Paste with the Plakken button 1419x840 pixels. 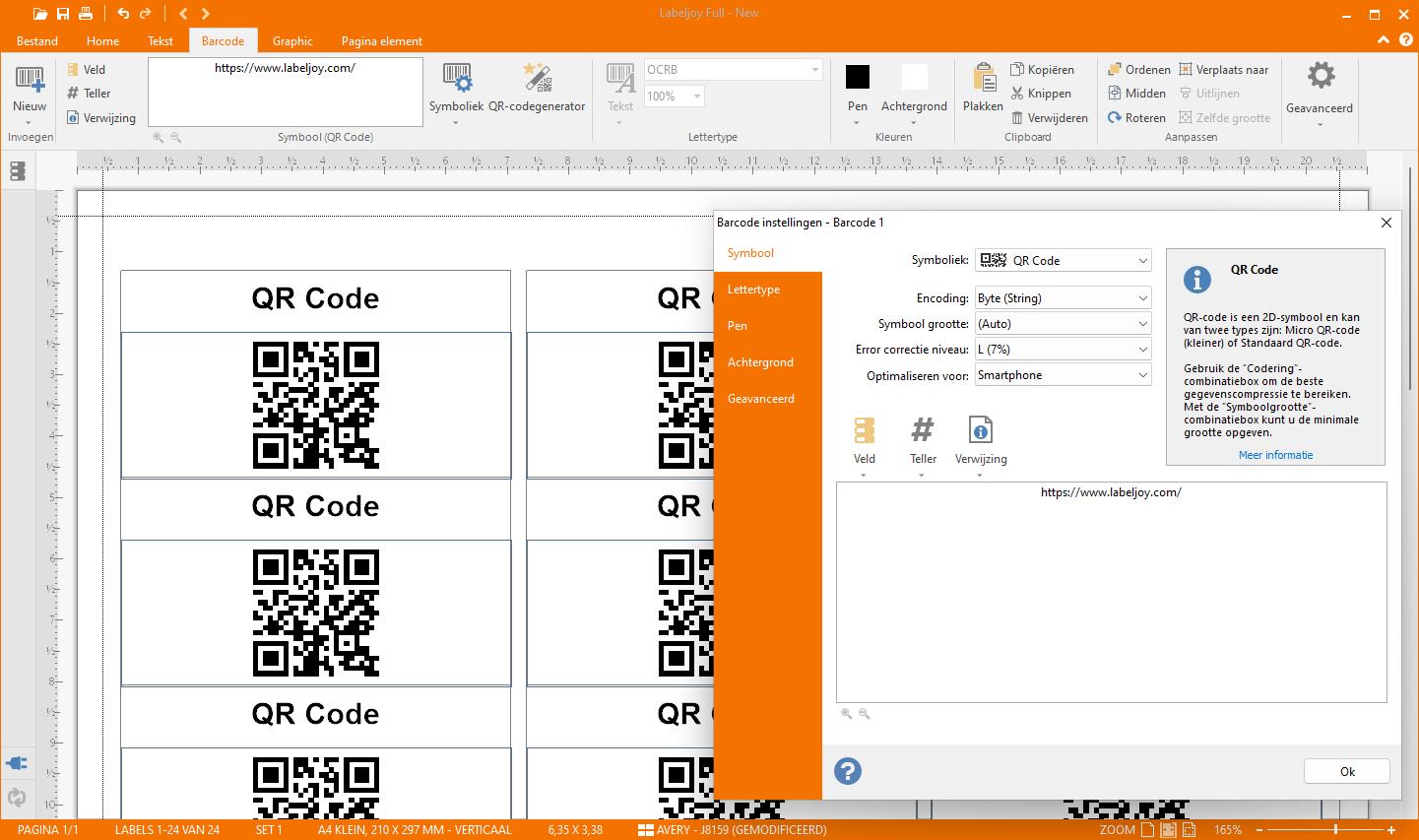click(983, 89)
